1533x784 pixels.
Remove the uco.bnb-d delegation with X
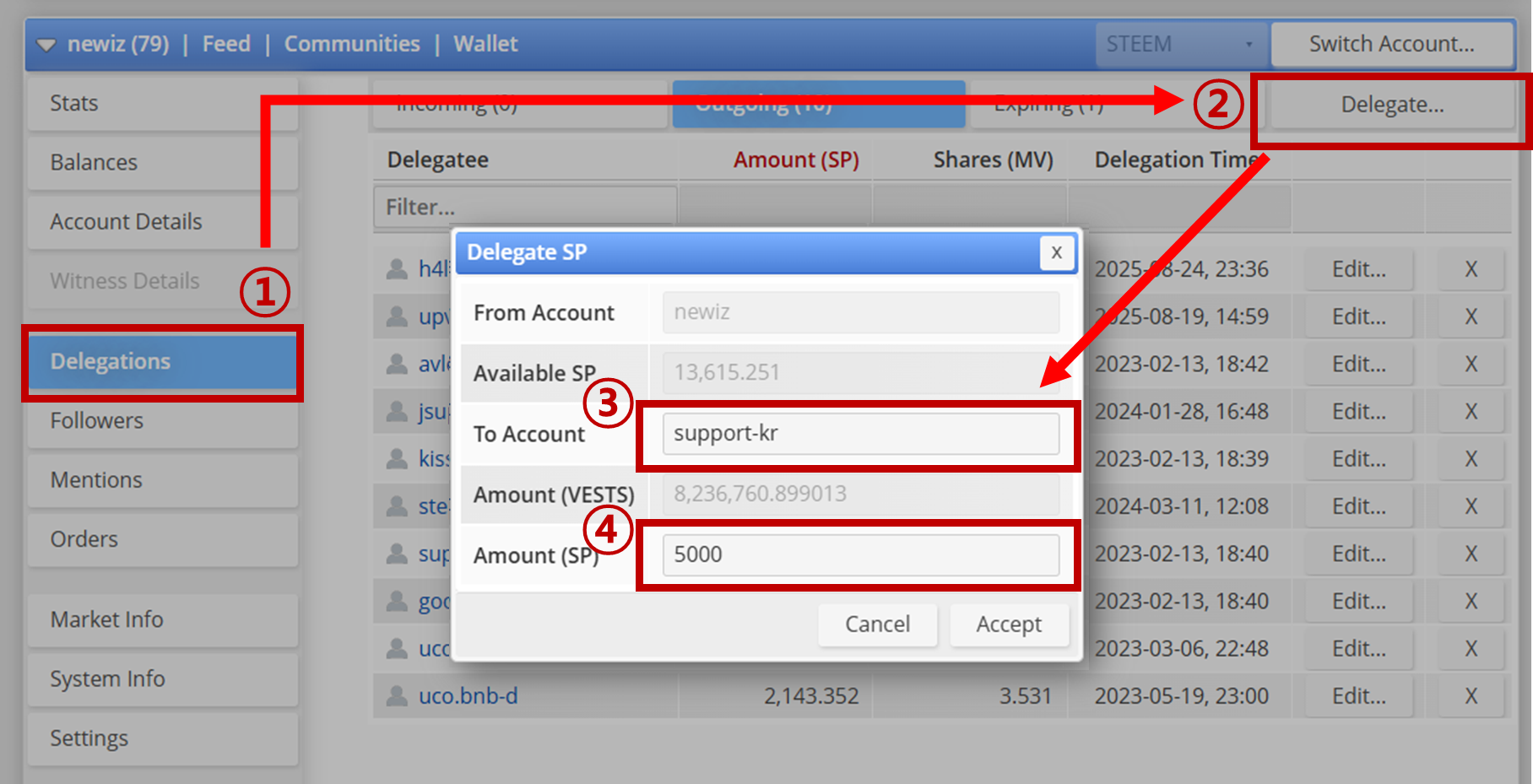1471,695
